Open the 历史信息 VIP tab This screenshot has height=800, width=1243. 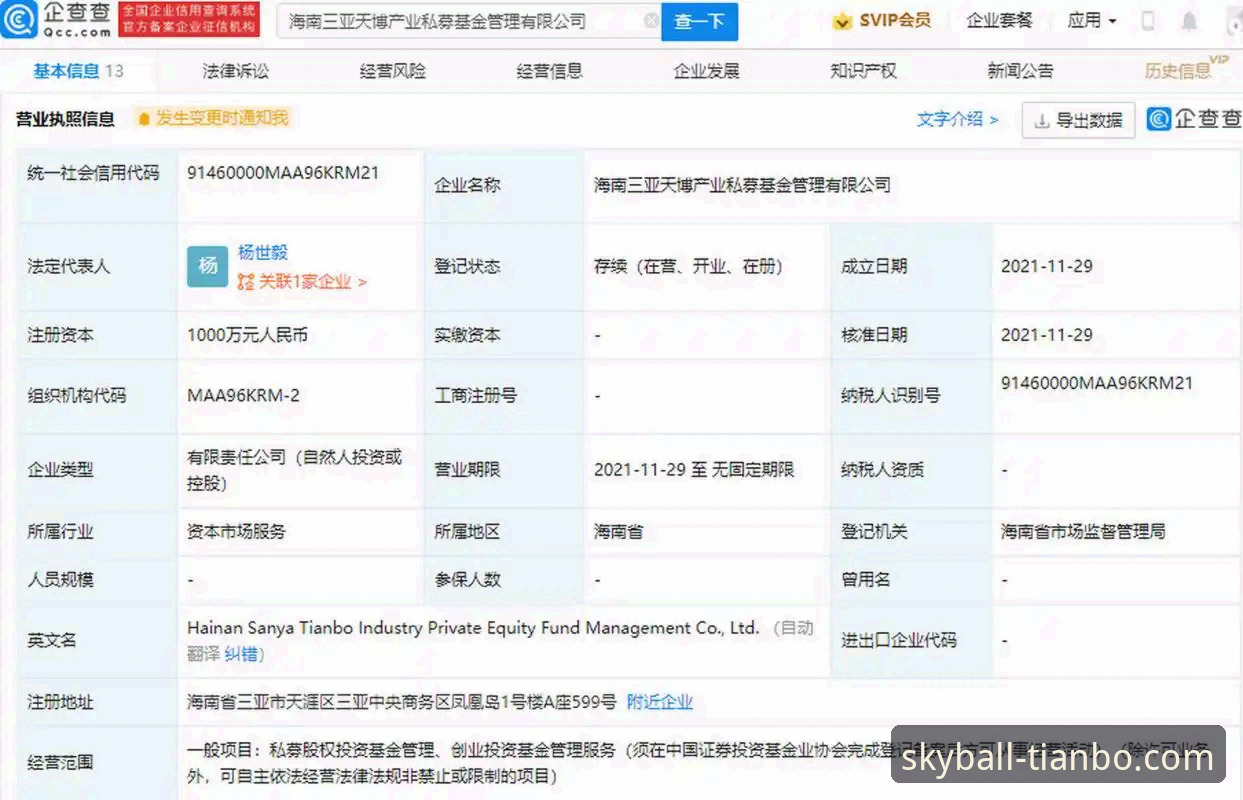(x=1186, y=69)
